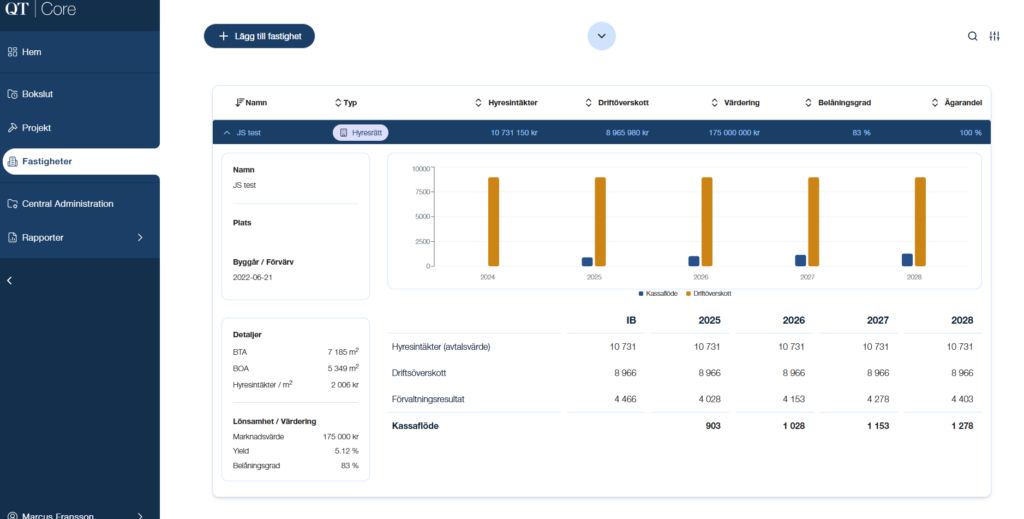Screen dimensions: 1024x519
Task: Click the Bokslut sidebar icon
Action: coord(12,94)
